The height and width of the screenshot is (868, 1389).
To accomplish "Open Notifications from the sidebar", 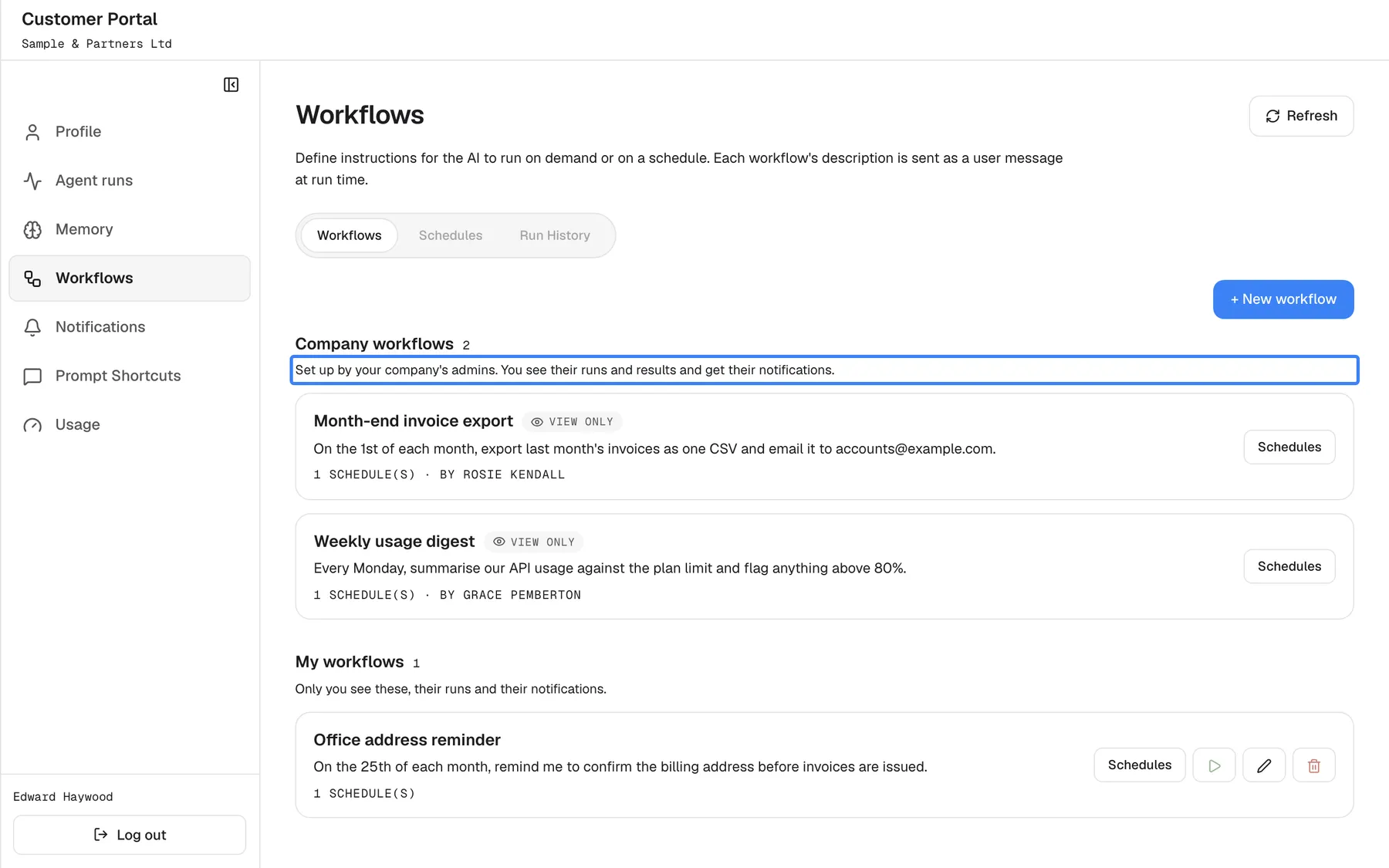I will click(x=130, y=327).
